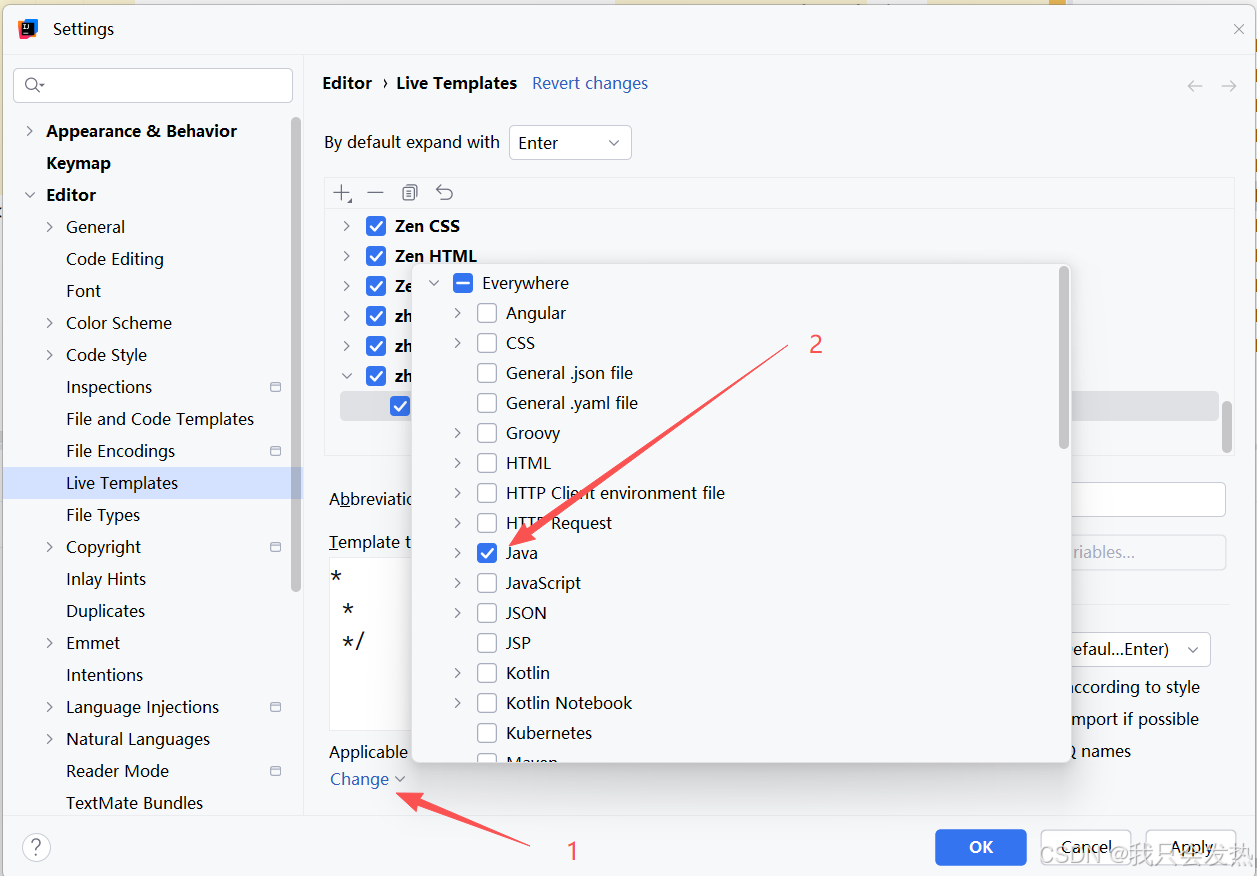This screenshot has width=1257, height=876.
Task: Click the search icon in settings search
Action: [34, 85]
